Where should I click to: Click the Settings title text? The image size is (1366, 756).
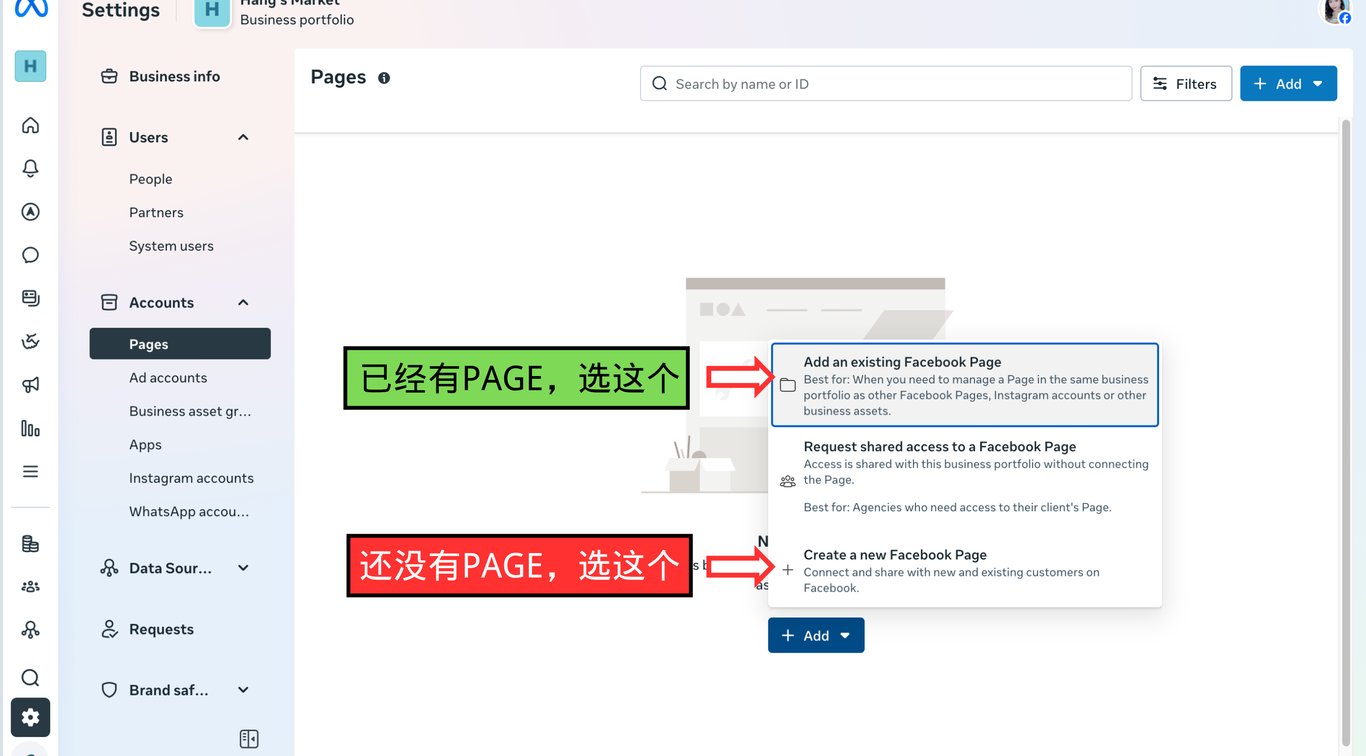[x=121, y=10]
